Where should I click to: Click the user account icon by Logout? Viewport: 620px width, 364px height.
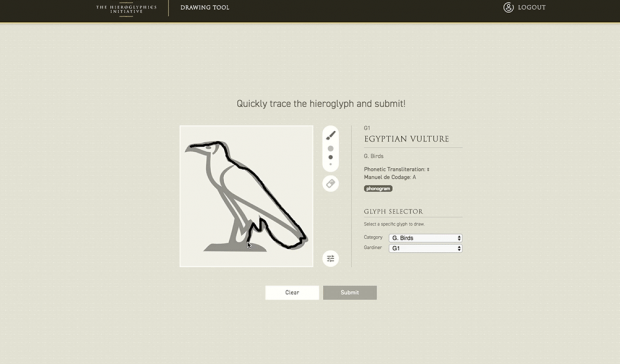point(508,7)
